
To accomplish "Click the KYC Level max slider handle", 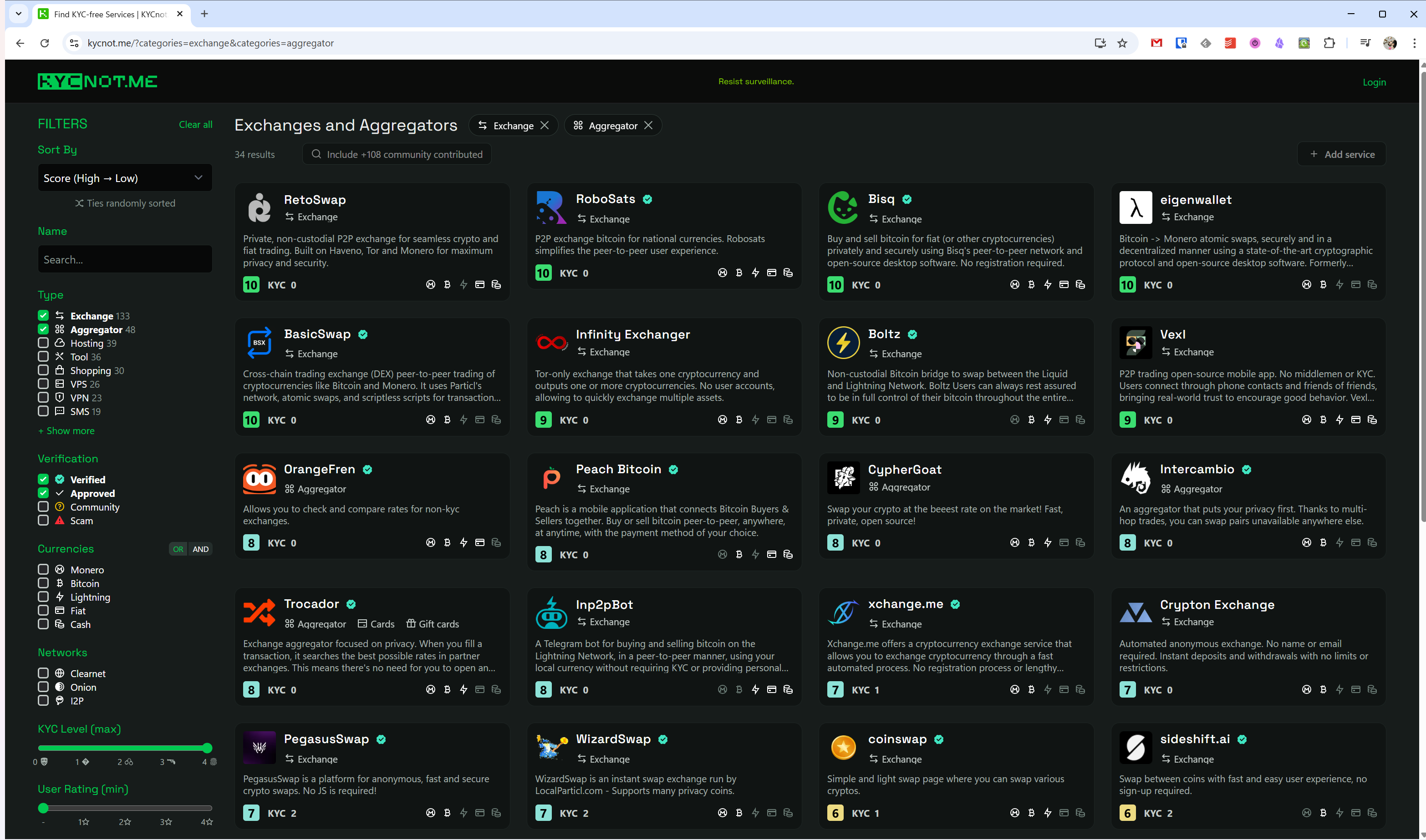I will tap(207, 748).
